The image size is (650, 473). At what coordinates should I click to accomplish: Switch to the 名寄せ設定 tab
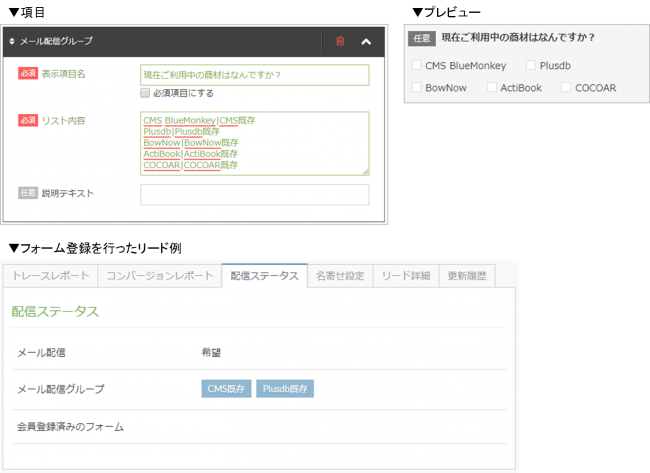340,276
